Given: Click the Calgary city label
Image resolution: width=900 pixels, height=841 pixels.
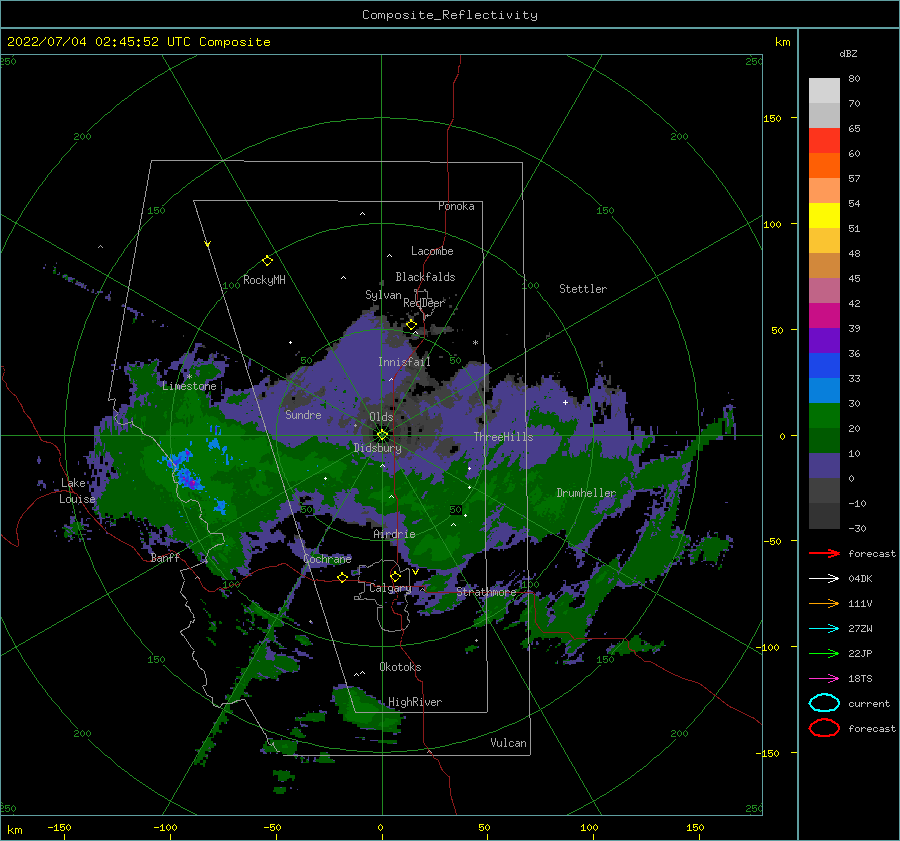Looking at the screenshot, I should pyautogui.click(x=390, y=588).
